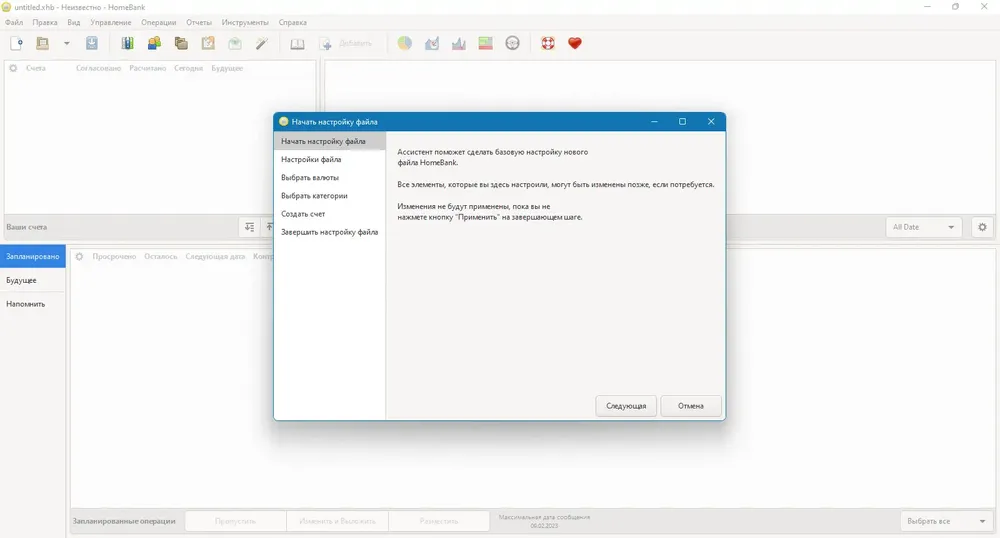
Task: Click the Отмена button in the wizard
Action: pos(691,406)
